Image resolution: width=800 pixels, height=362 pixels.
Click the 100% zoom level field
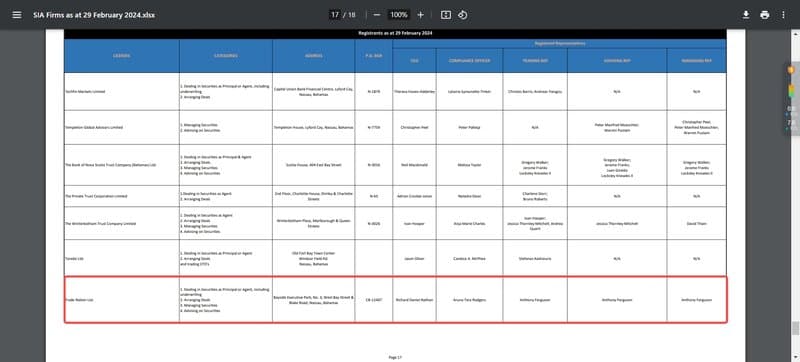[399, 15]
